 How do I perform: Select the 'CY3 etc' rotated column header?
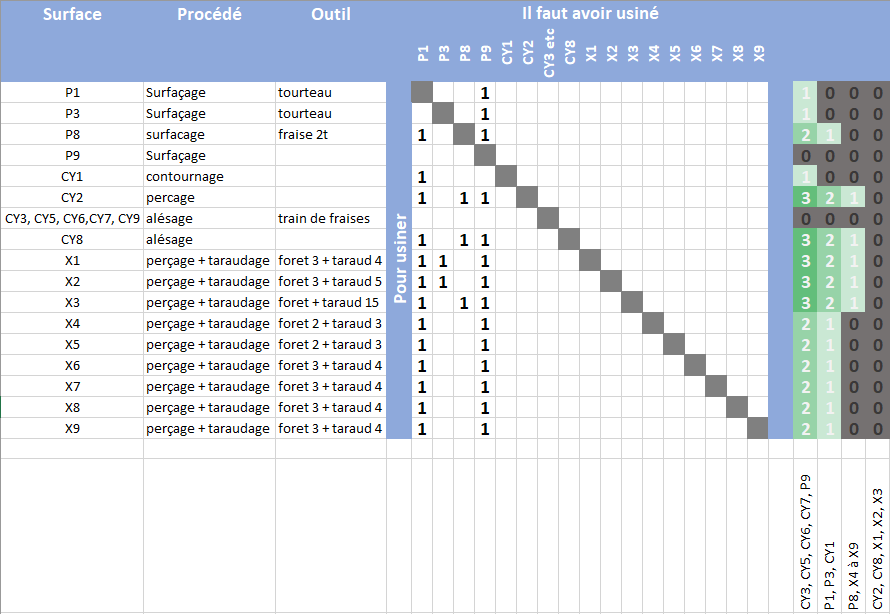tap(549, 53)
